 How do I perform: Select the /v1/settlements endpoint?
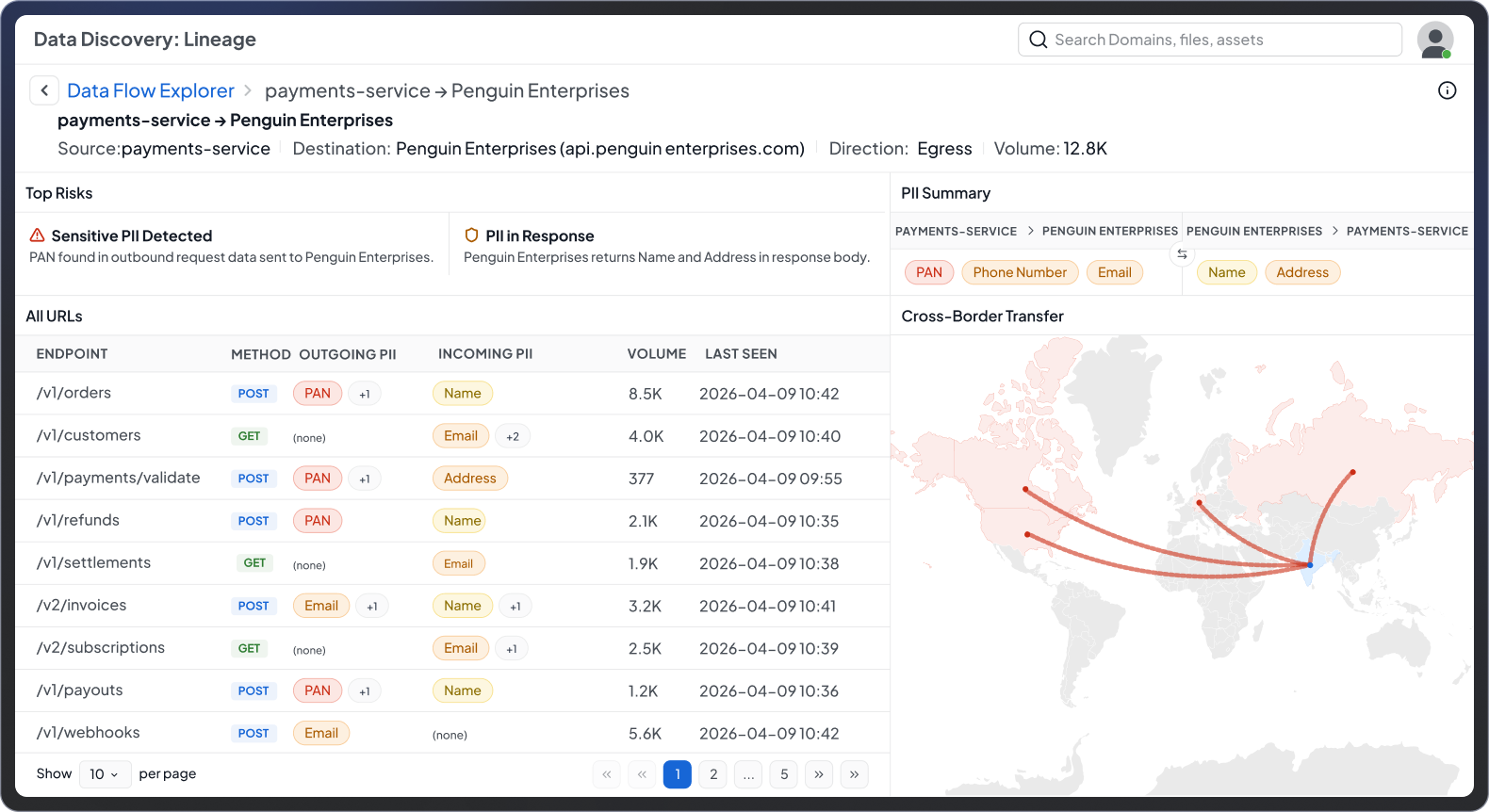coord(93,562)
